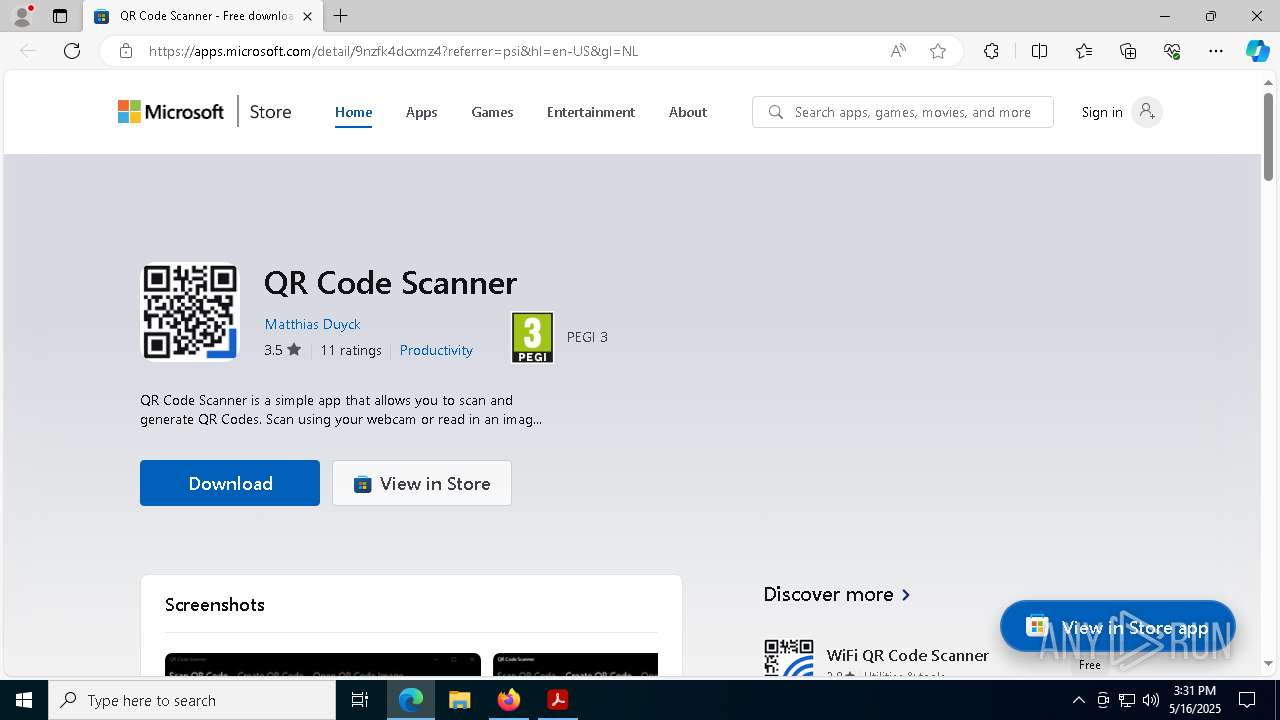The width and height of the screenshot is (1280, 720).
Task: Open WiFi QR Code Scanner app
Action: [907, 656]
